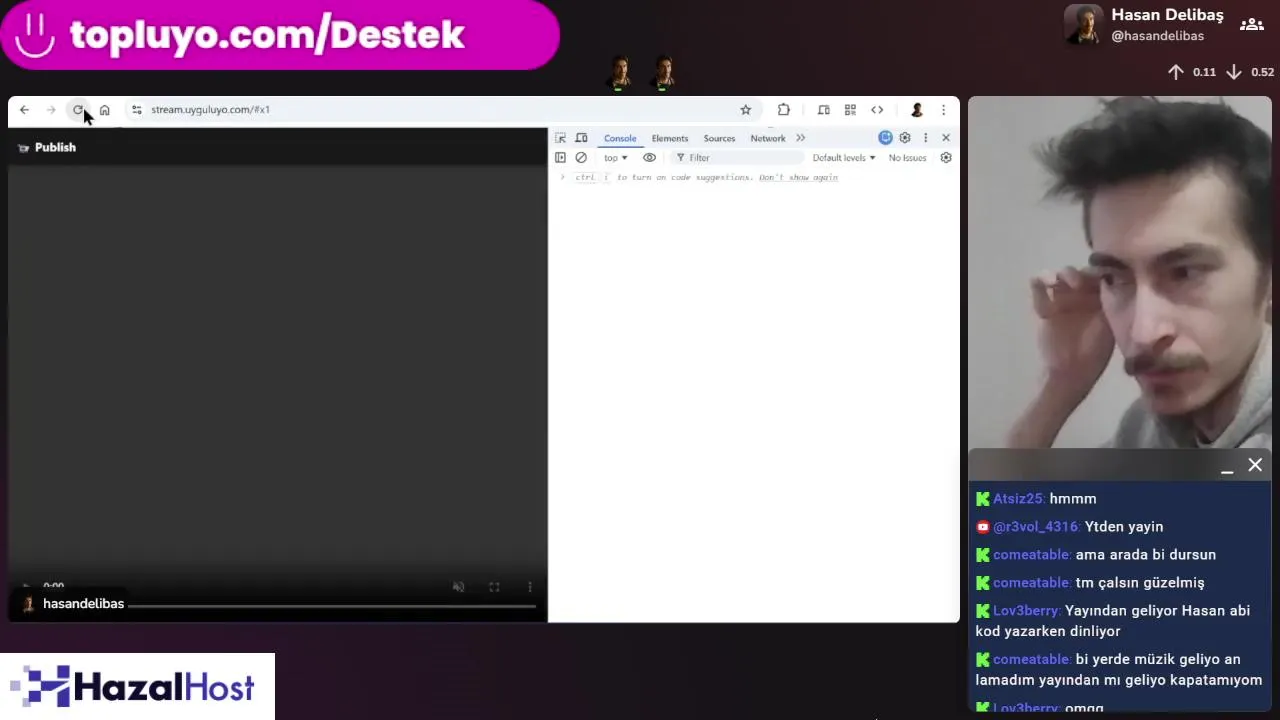
Task: Click the Hasan Delibaş profile name
Action: coord(1167,15)
